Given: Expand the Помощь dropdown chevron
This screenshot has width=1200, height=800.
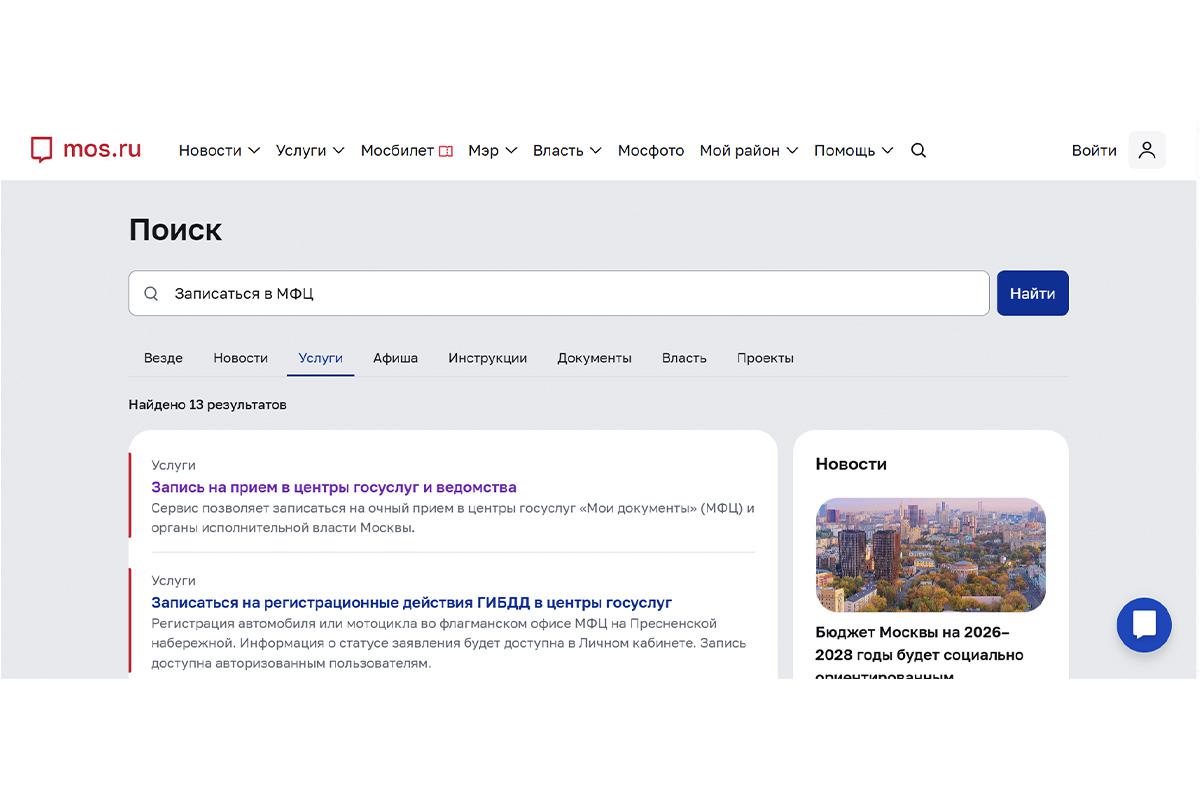Looking at the screenshot, I should [x=890, y=151].
